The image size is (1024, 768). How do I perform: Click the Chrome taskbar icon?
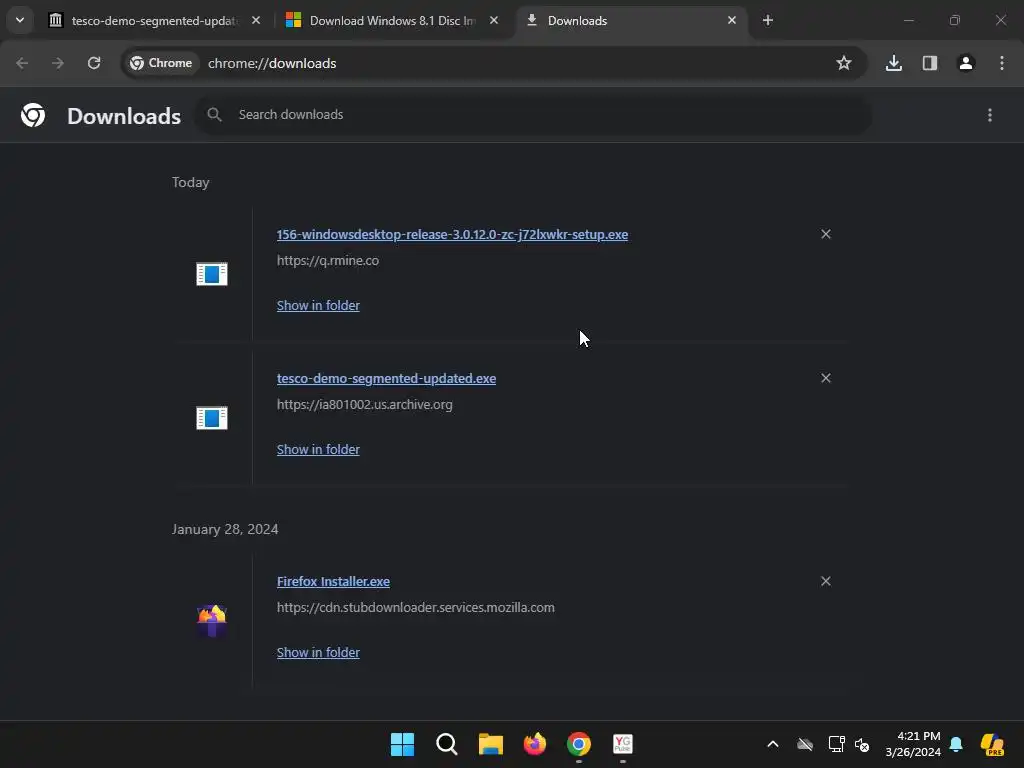pyautogui.click(x=579, y=744)
